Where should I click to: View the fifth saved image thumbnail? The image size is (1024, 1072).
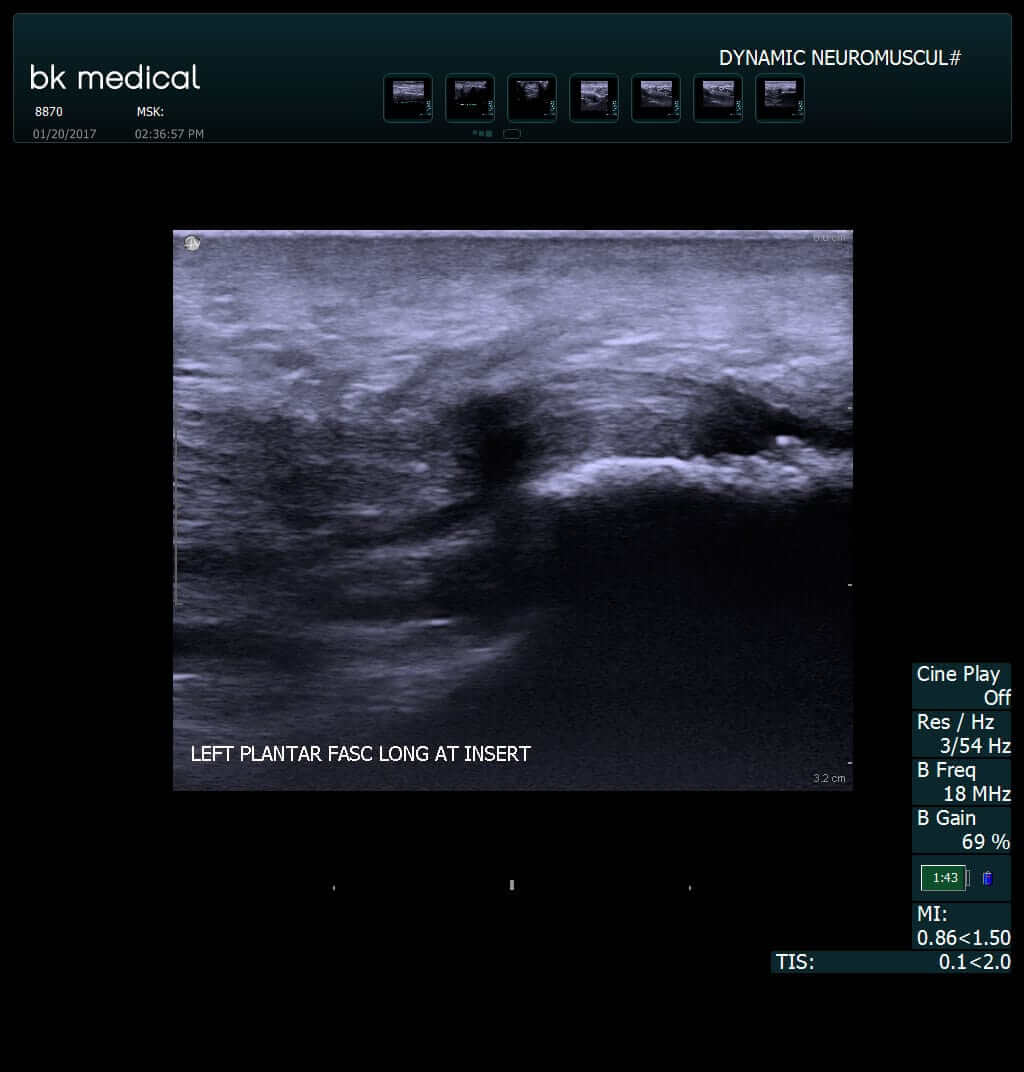click(x=656, y=98)
